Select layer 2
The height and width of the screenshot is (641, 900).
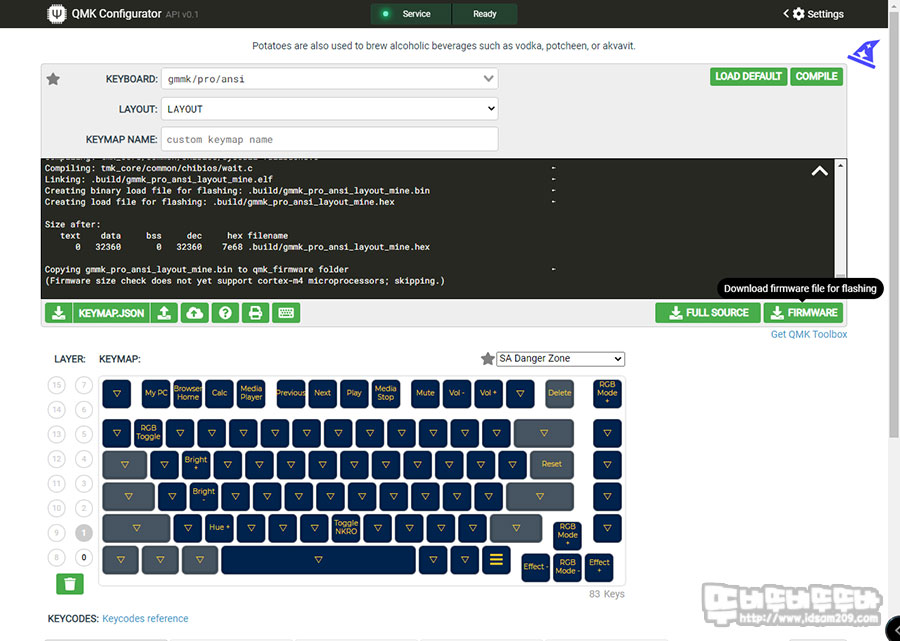pyautogui.click(x=84, y=508)
